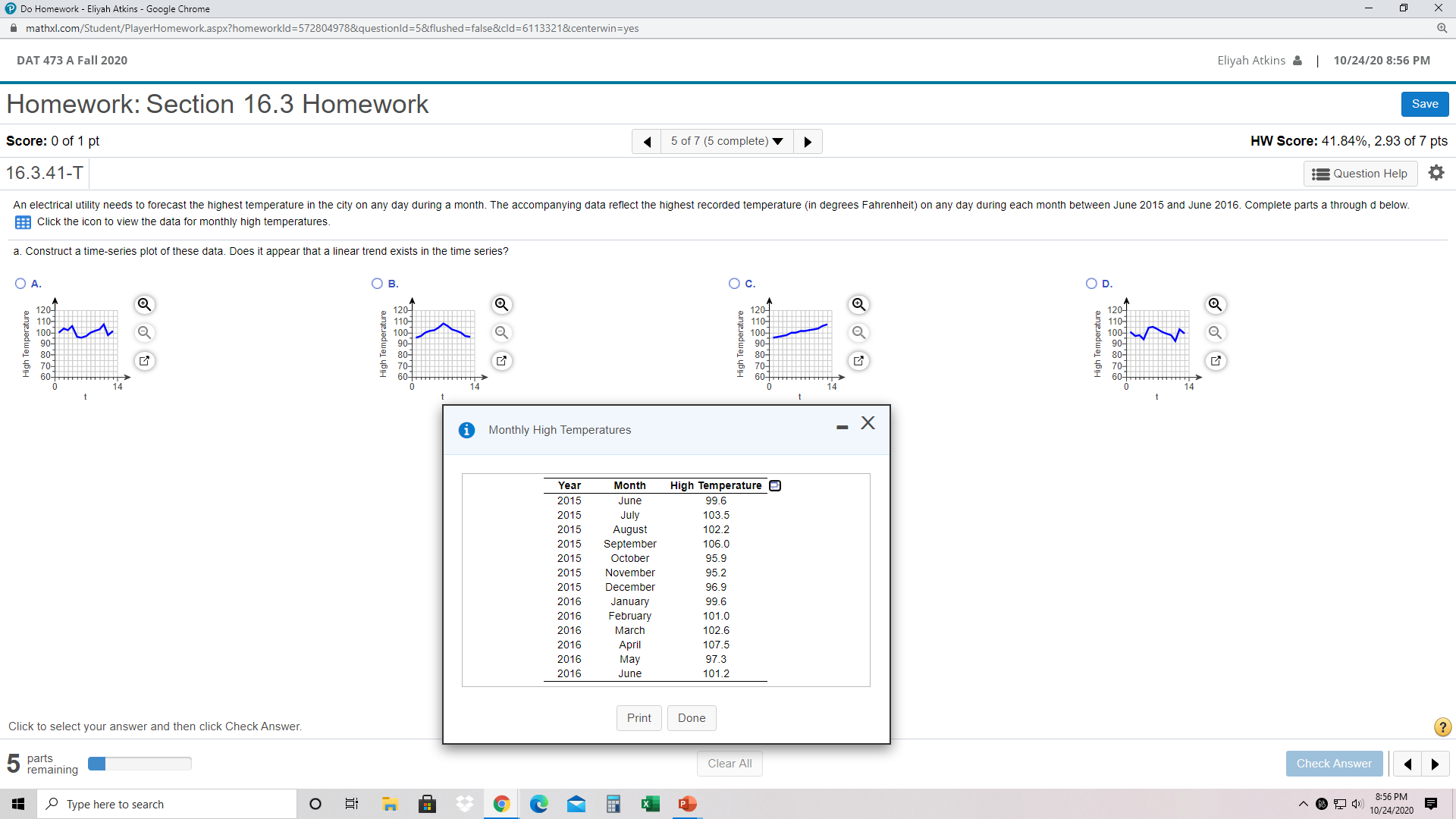Zoom out on graph C

tap(858, 333)
